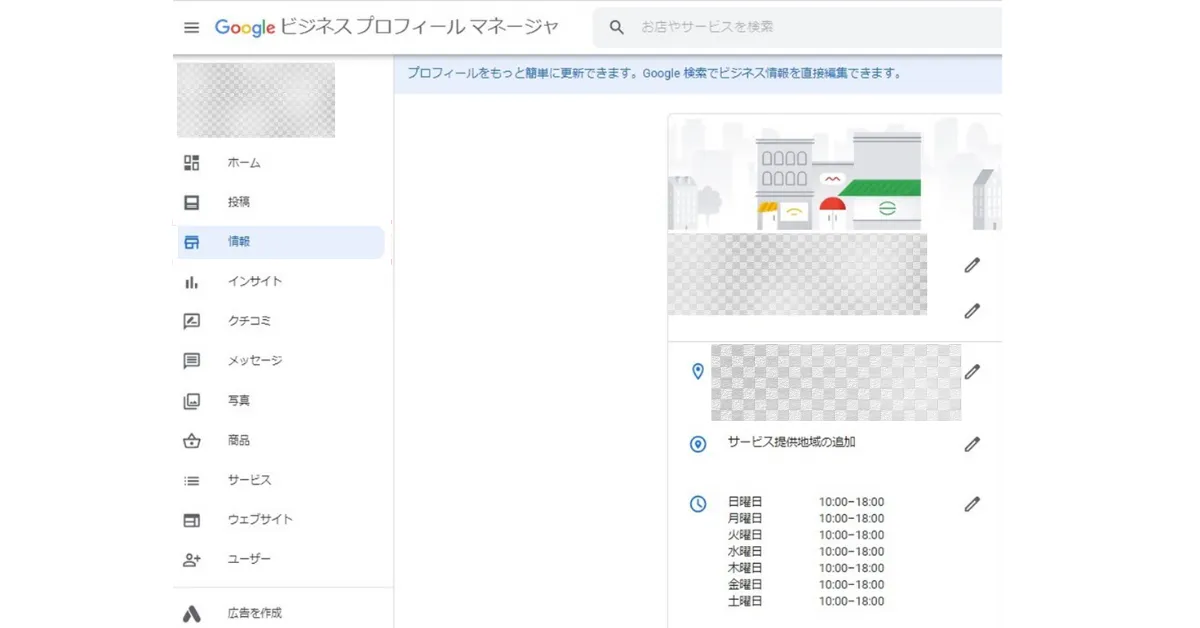The height and width of the screenshot is (628, 1200).
Task: Select the 写真 photos icon
Action: [x=191, y=400]
